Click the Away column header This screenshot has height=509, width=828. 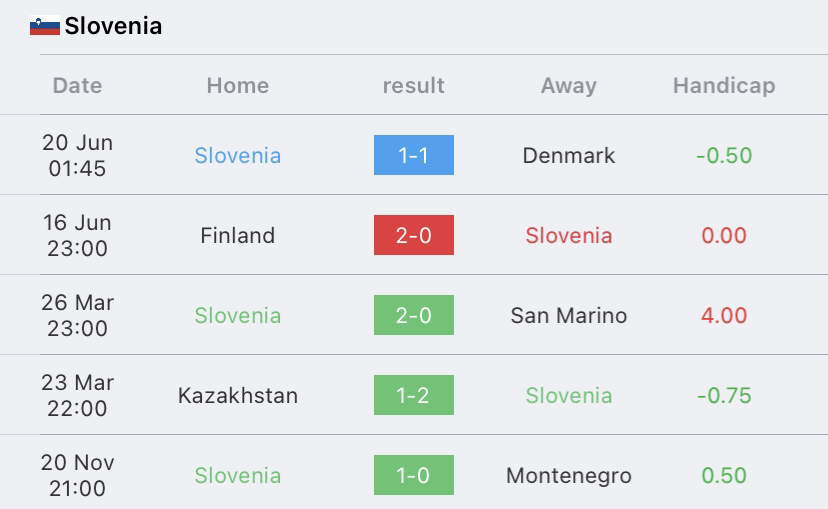(x=569, y=86)
